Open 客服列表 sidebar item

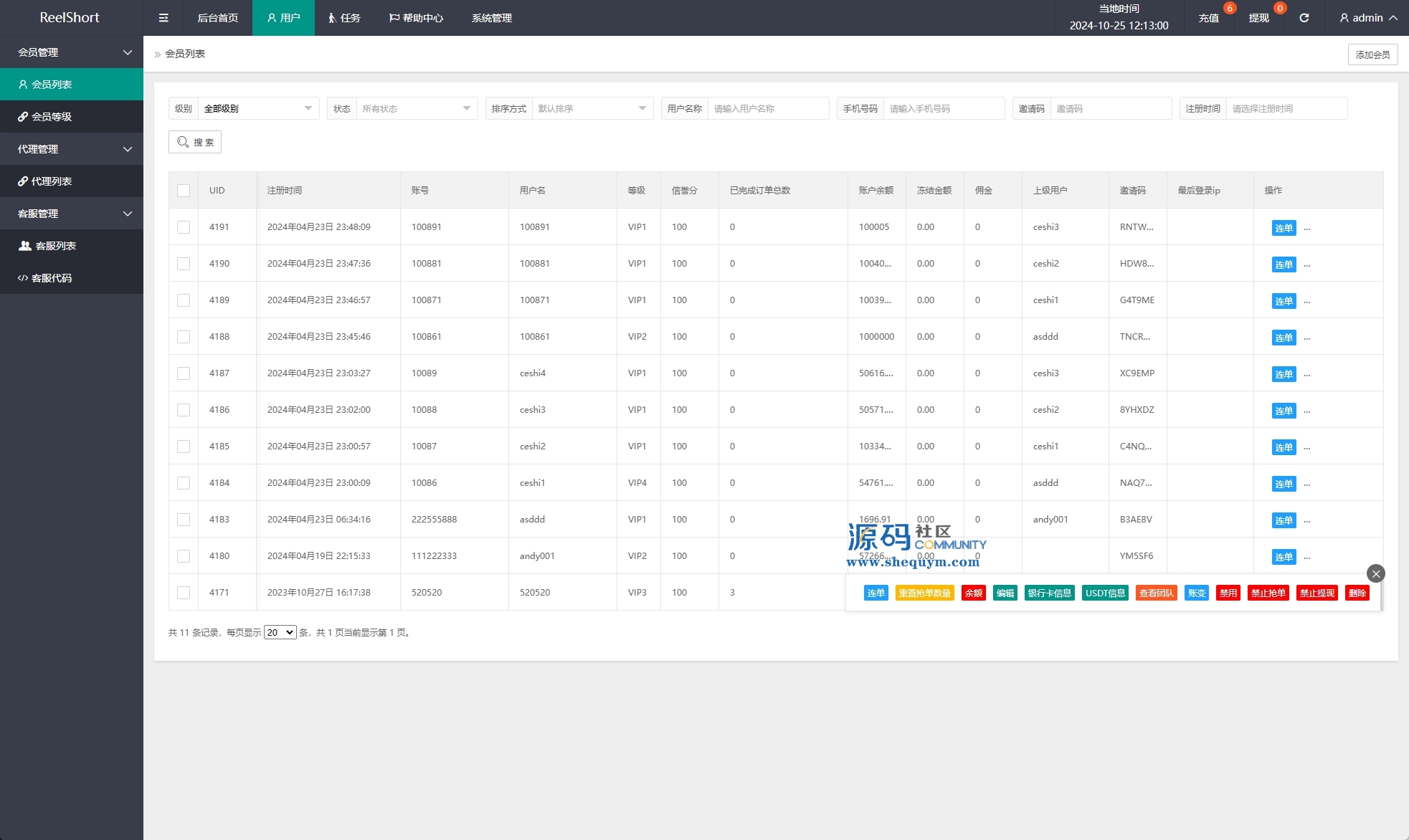pos(55,246)
